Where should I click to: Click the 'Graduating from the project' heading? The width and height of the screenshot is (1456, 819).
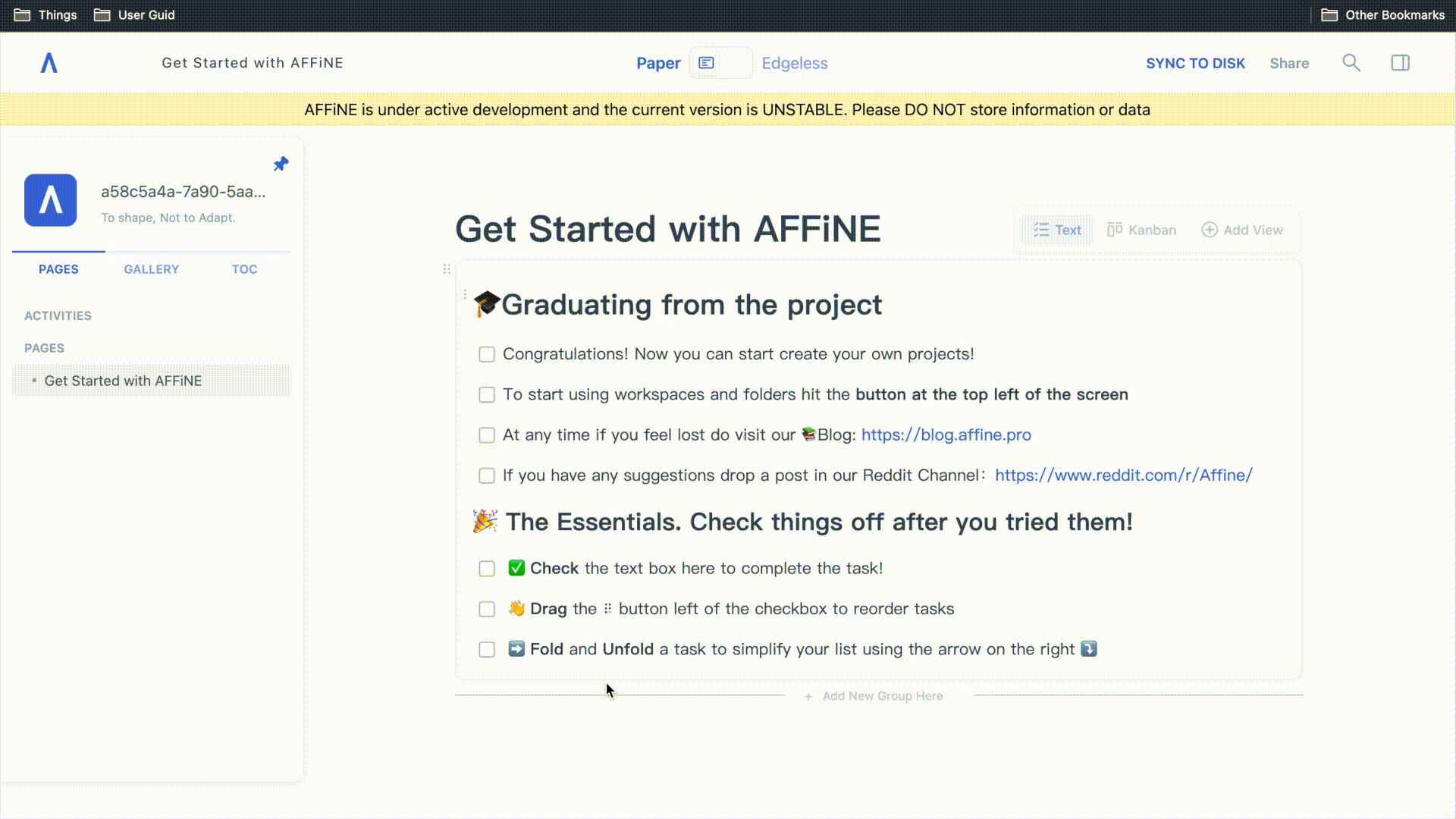click(x=692, y=304)
